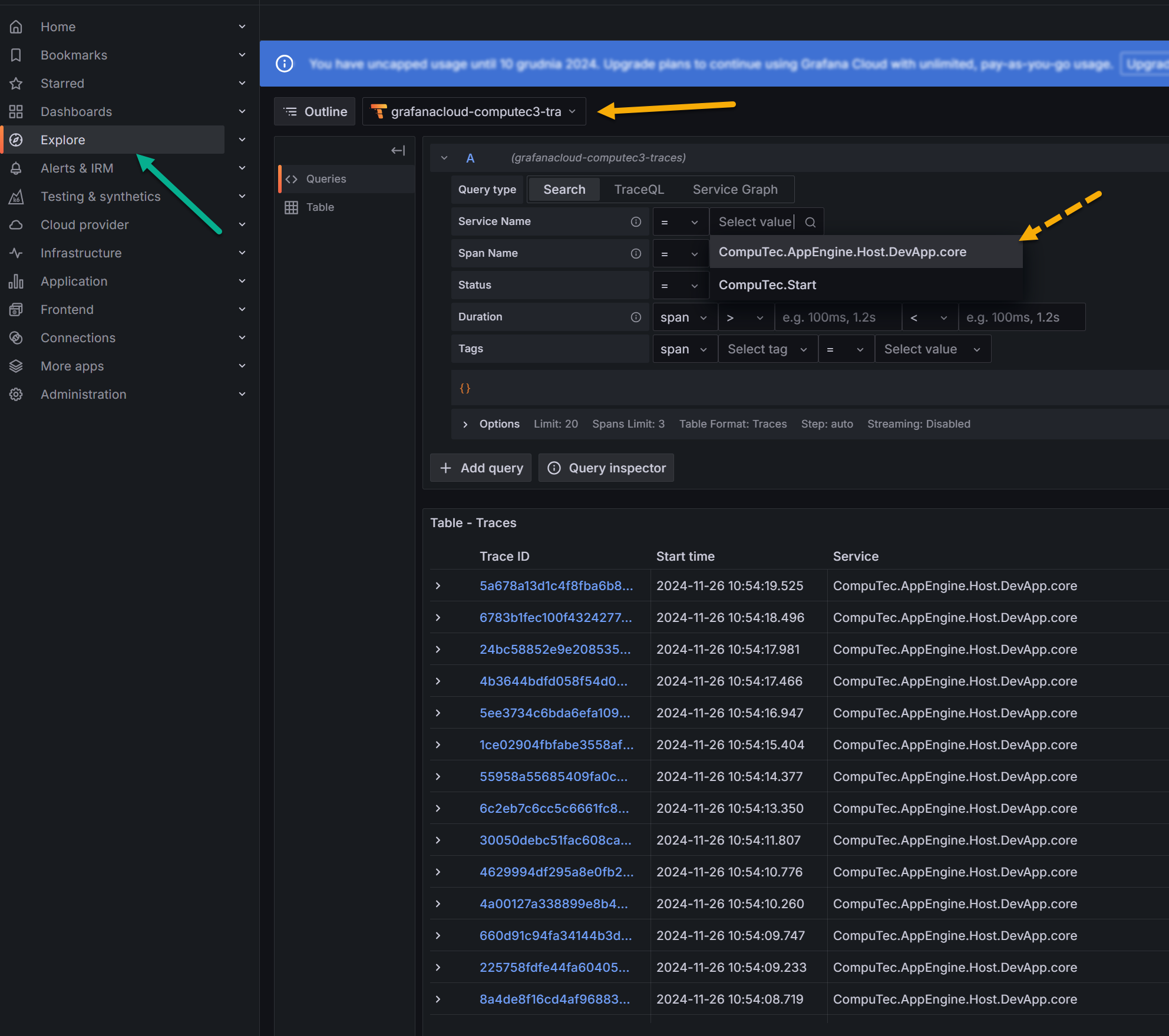This screenshot has width=1169, height=1036.
Task: Click the Administration gear icon
Action: coord(16,394)
